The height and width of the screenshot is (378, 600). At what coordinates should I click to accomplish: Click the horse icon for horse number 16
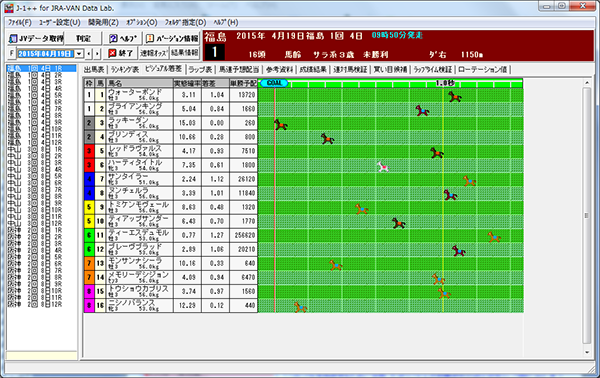coord(300,307)
